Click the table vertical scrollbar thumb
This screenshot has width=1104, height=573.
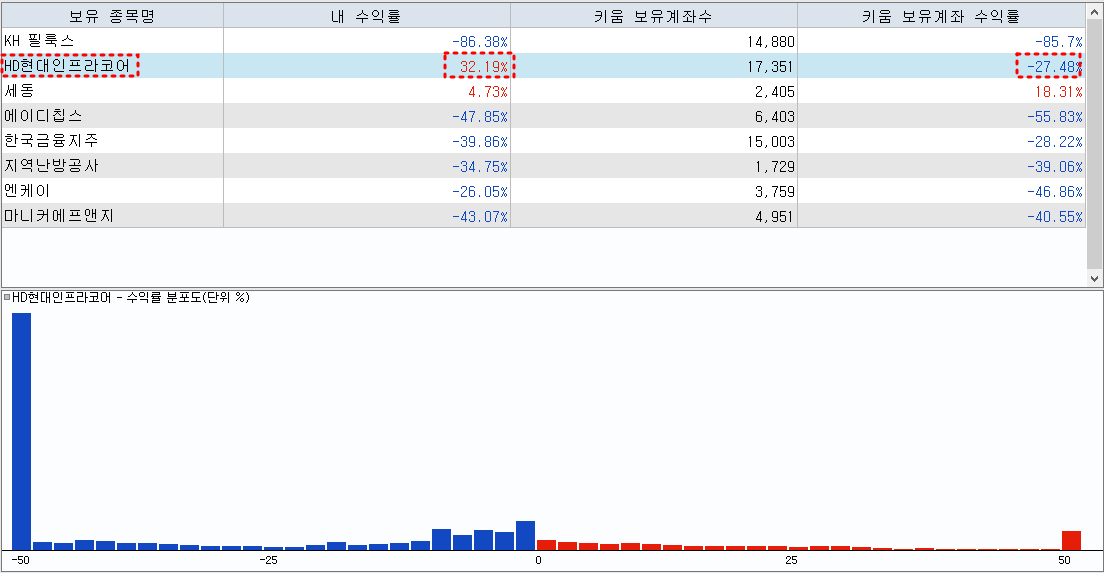click(1094, 142)
